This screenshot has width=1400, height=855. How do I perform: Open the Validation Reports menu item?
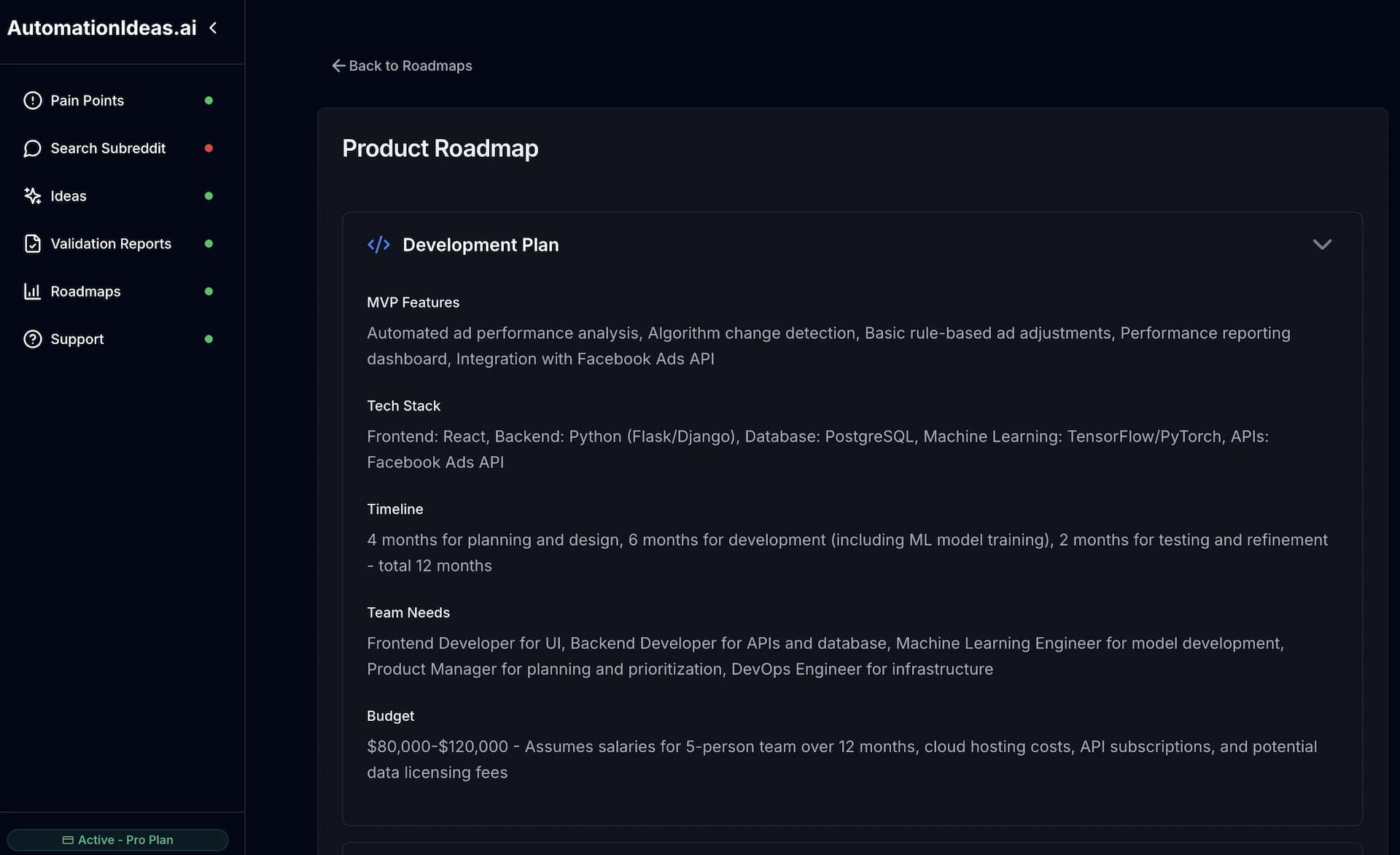[111, 243]
